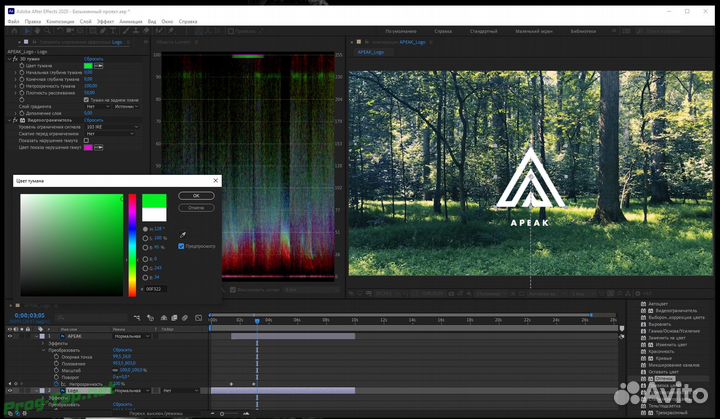Toggle the Туман на заднем плане checkbox

[87, 100]
